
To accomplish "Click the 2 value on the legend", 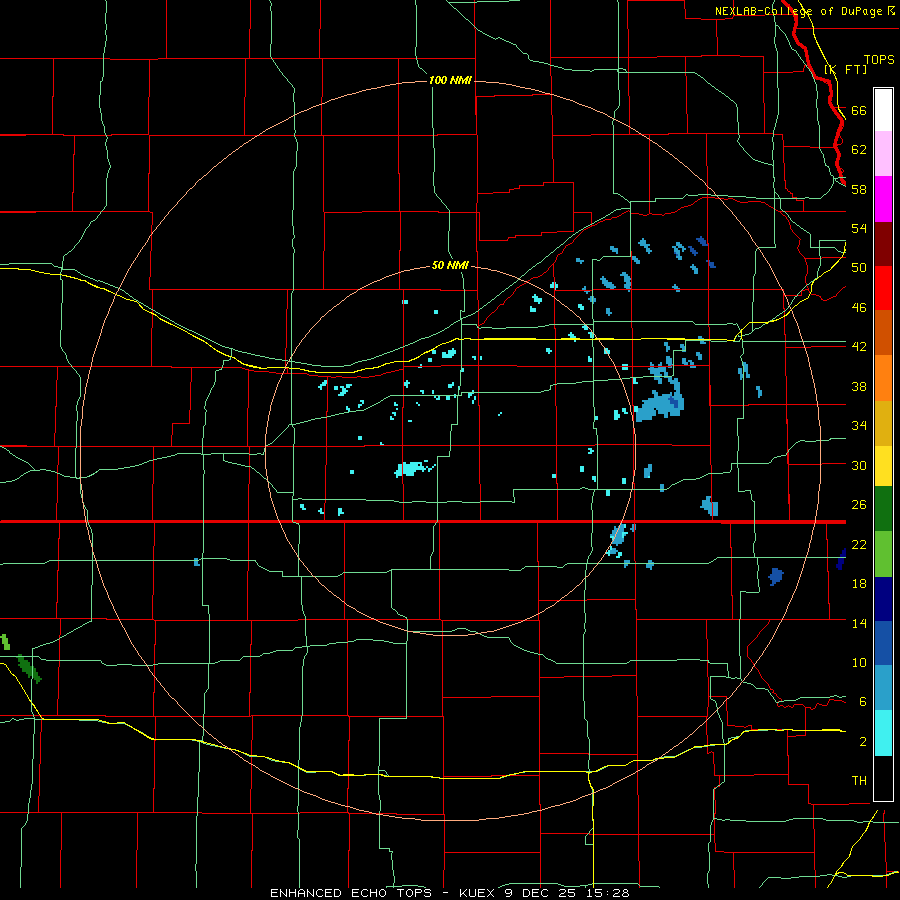I will click(x=863, y=742).
